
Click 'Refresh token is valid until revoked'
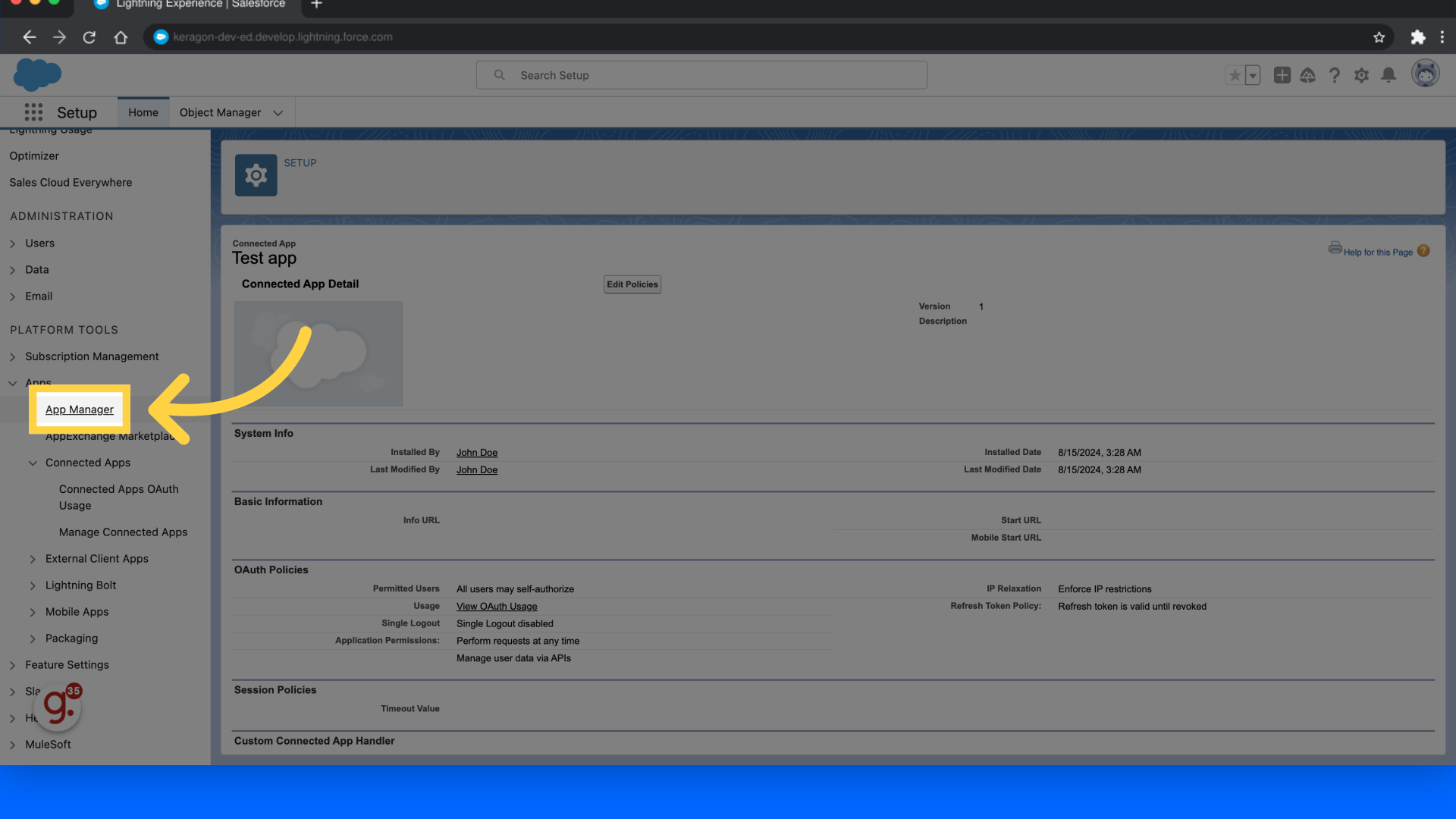tap(1132, 607)
